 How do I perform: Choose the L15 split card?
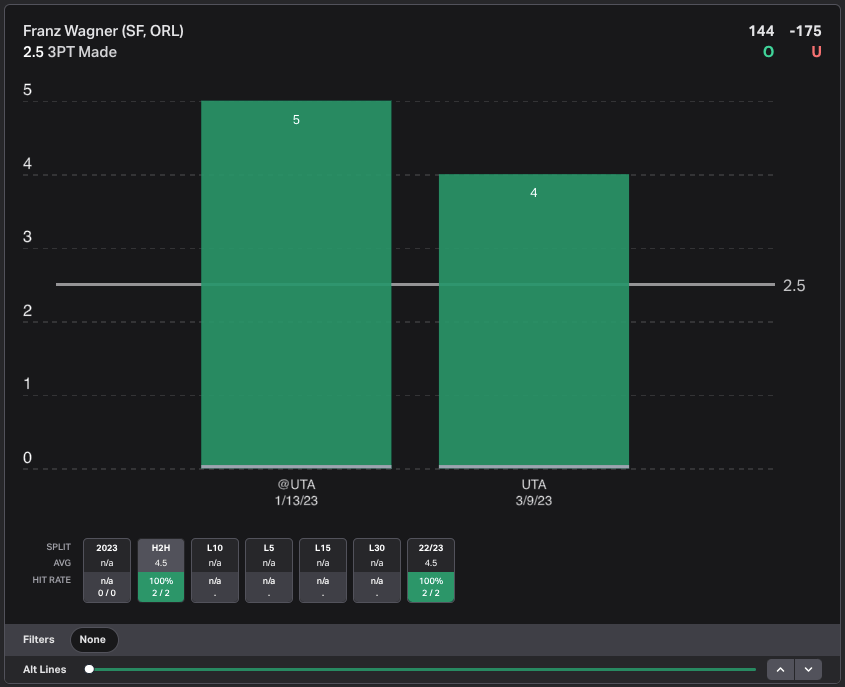(323, 570)
